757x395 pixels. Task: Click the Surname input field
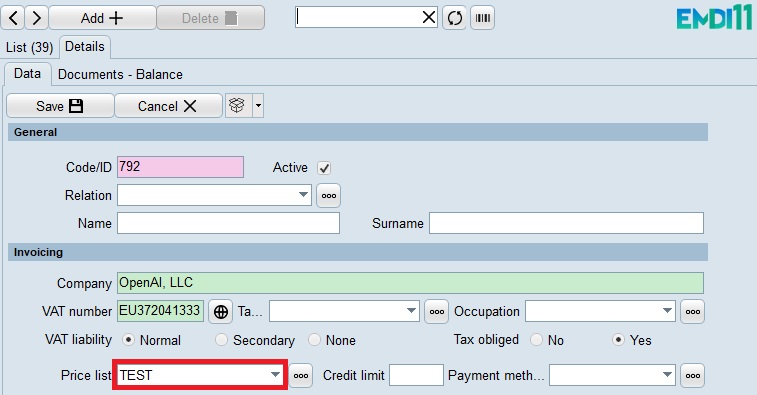[566, 223]
